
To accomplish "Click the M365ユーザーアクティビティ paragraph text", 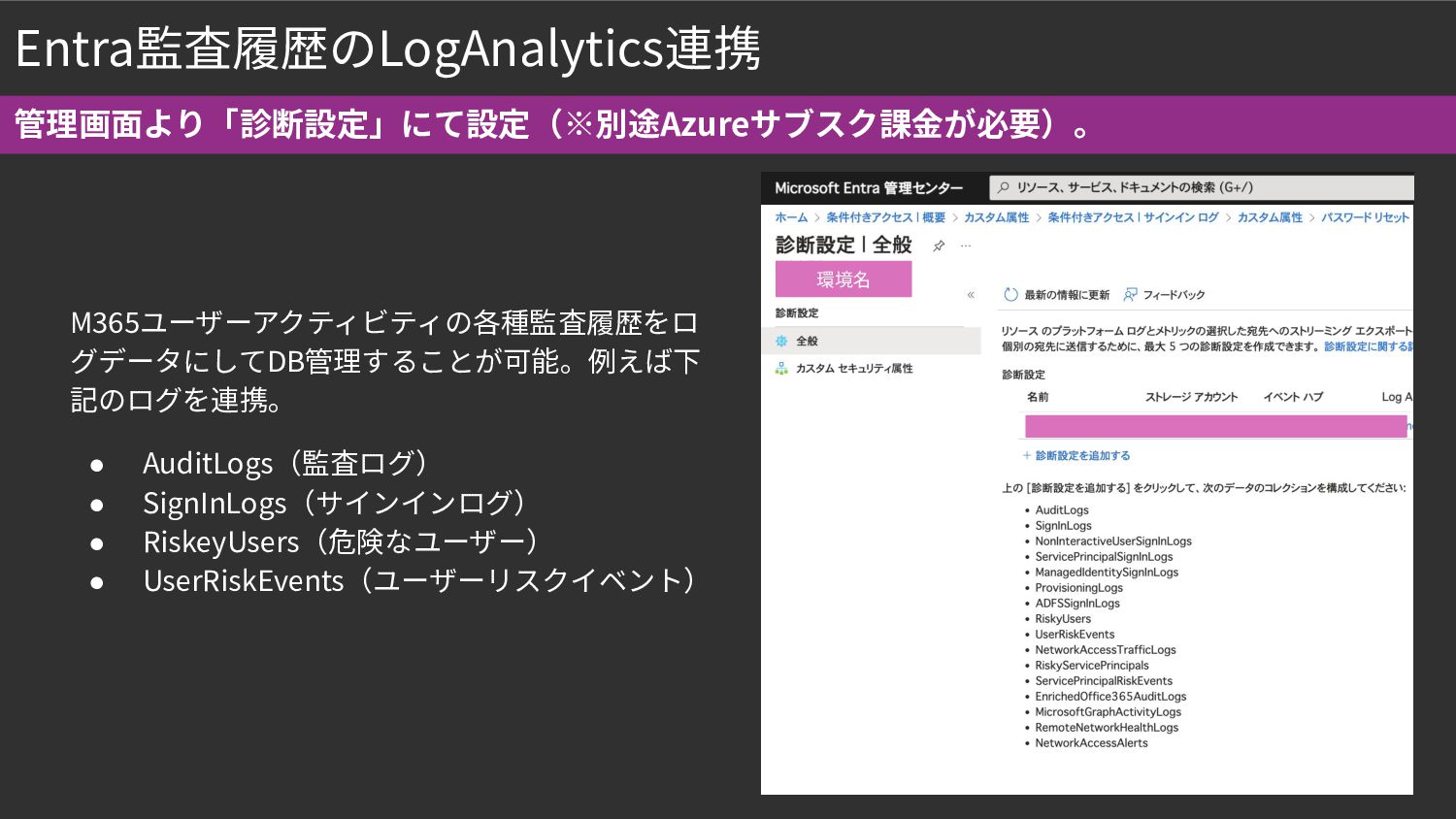I will [385, 361].
